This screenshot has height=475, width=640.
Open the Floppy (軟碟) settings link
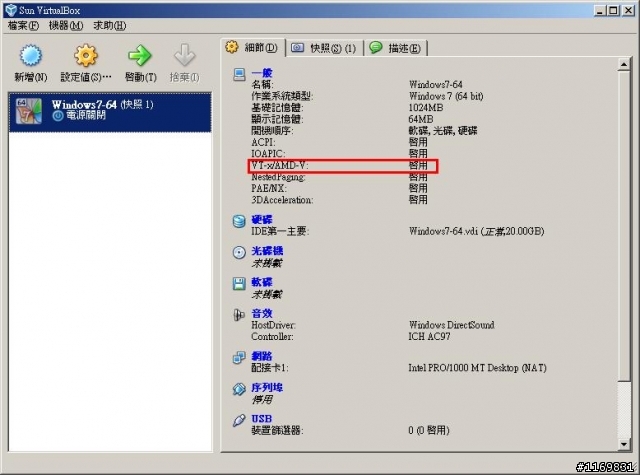(x=262, y=282)
